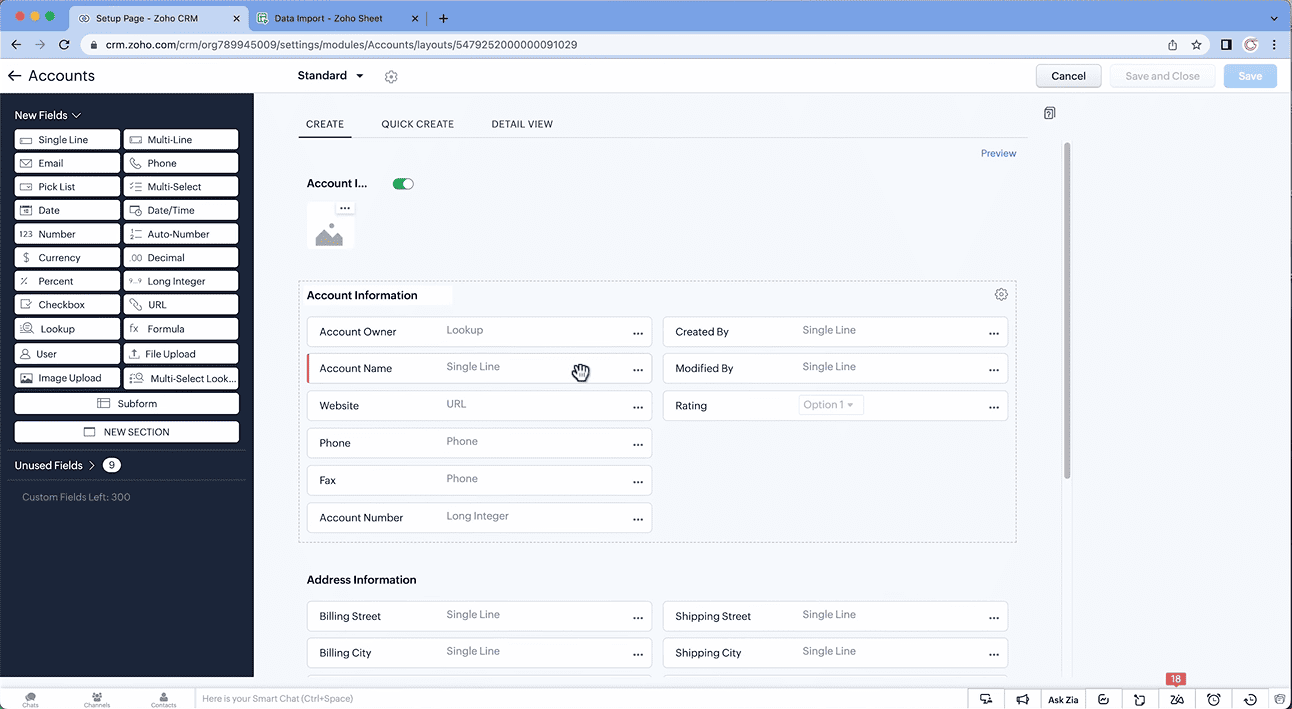Screen dimensions: 1292x709
Task: Switch to the Quick Create tab
Action: pyautogui.click(x=417, y=124)
